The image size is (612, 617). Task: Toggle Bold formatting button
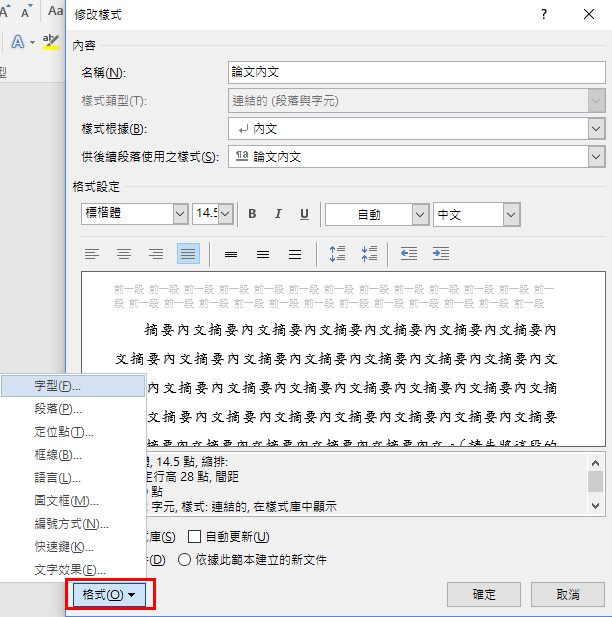252,214
